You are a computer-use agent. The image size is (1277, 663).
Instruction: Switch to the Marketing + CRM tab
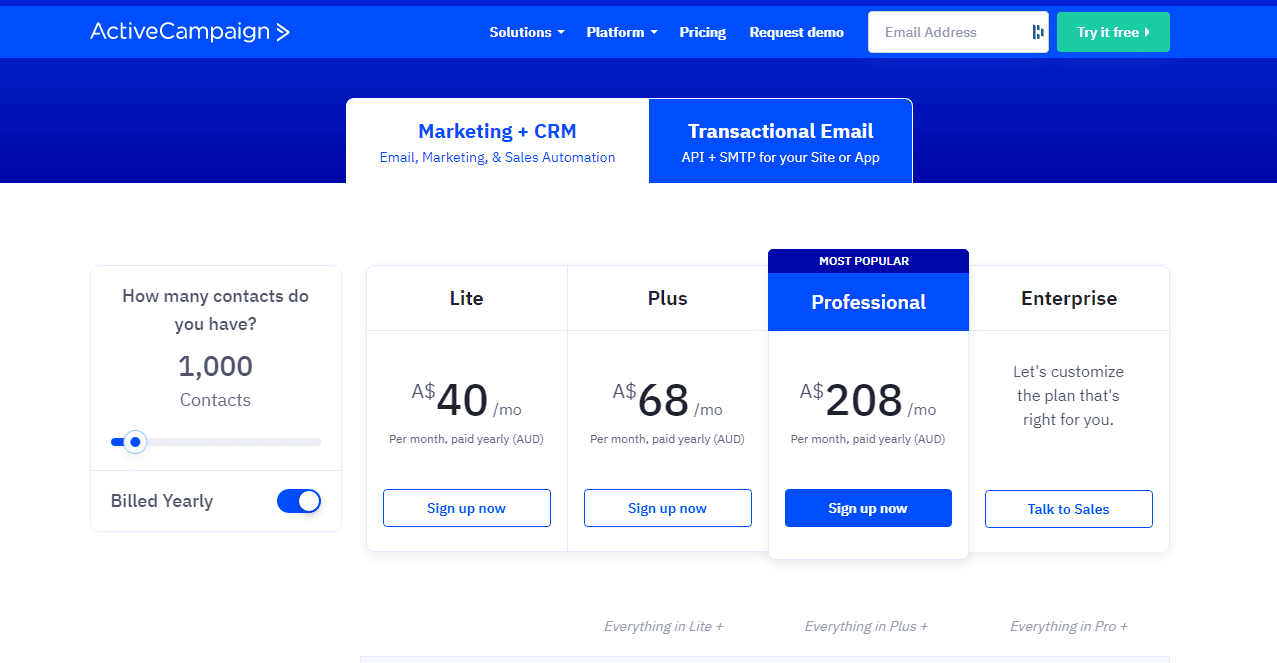coord(497,141)
